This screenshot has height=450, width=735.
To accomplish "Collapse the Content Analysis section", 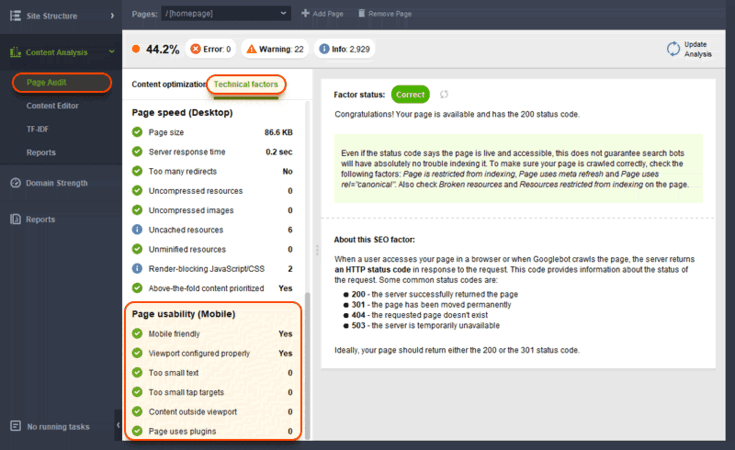I will tap(112, 52).
